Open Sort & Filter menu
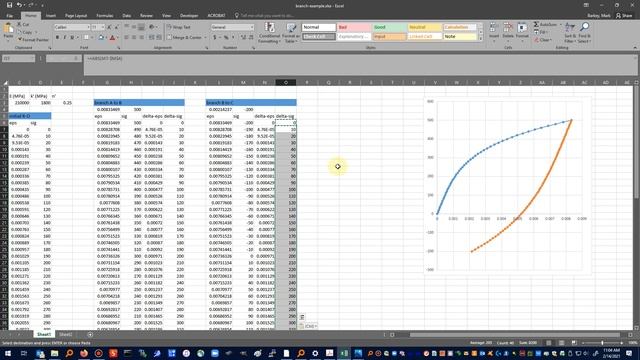Screen dimensions: 640x360 (570, 33)
